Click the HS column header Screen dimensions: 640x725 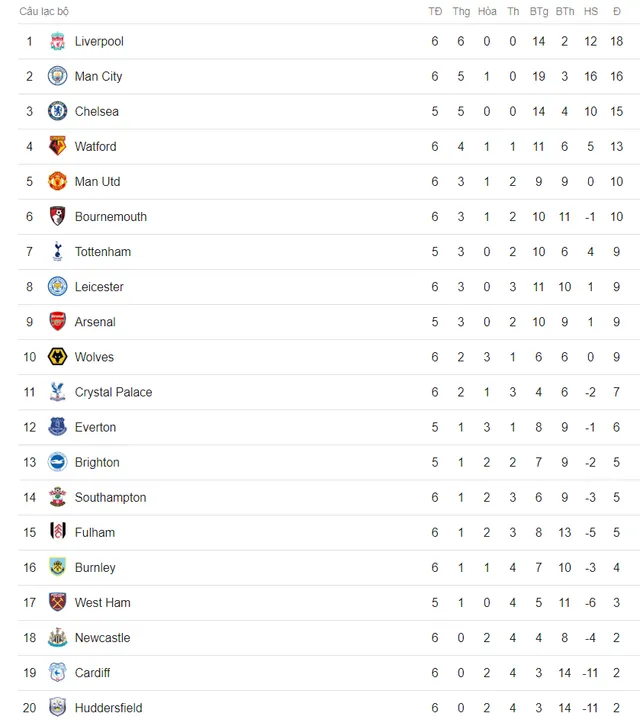[591, 12]
